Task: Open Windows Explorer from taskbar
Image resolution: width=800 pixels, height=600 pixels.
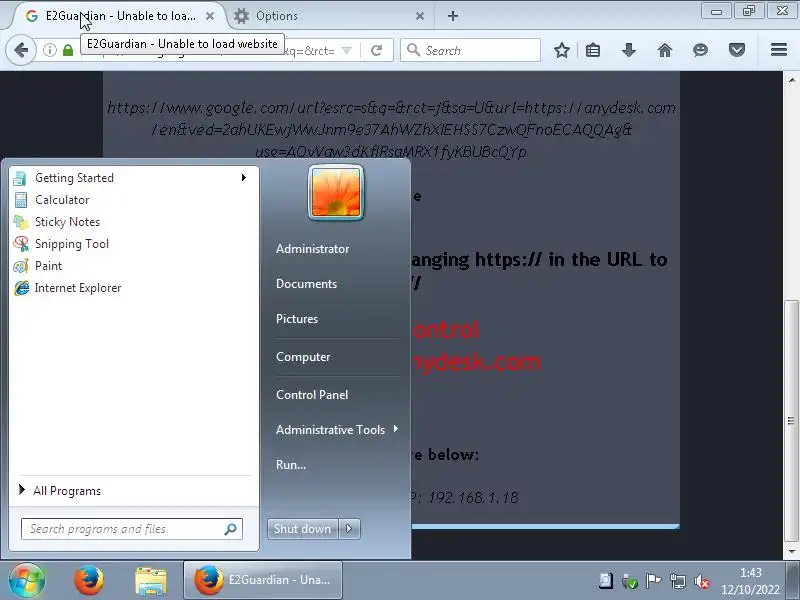Action: (151, 581)
